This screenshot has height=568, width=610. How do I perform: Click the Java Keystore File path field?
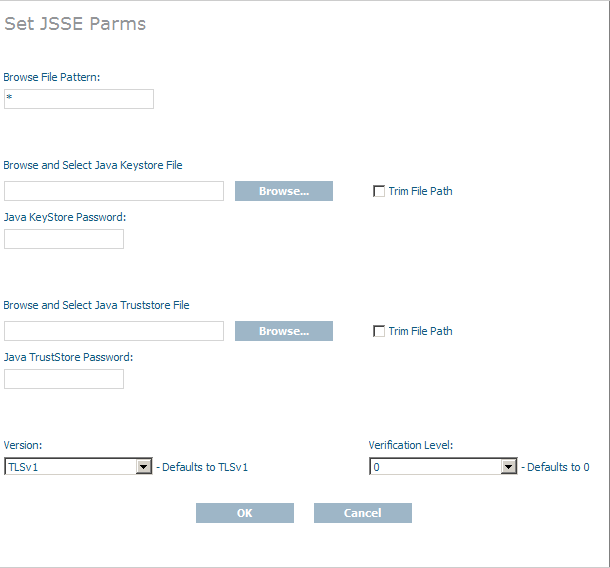(x=114, y=191)
